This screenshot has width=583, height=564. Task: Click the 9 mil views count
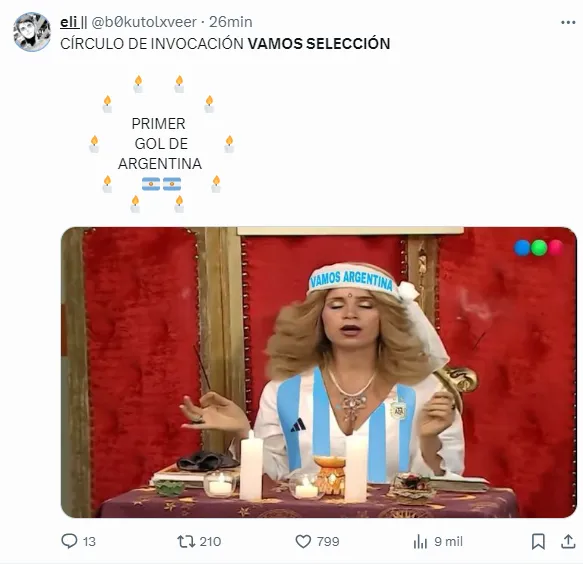[448, 542]
